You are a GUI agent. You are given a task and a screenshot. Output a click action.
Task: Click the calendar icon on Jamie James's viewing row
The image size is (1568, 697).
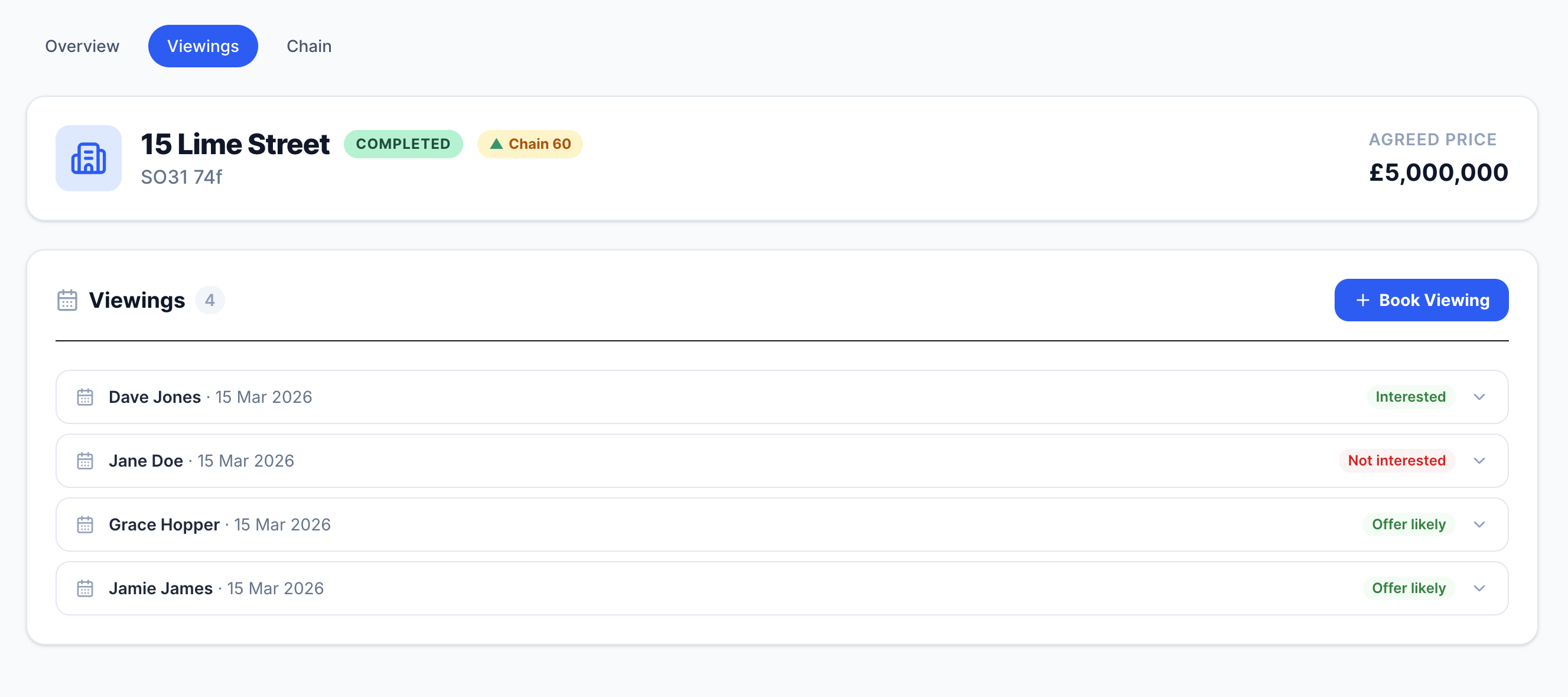tap(85, 588)
